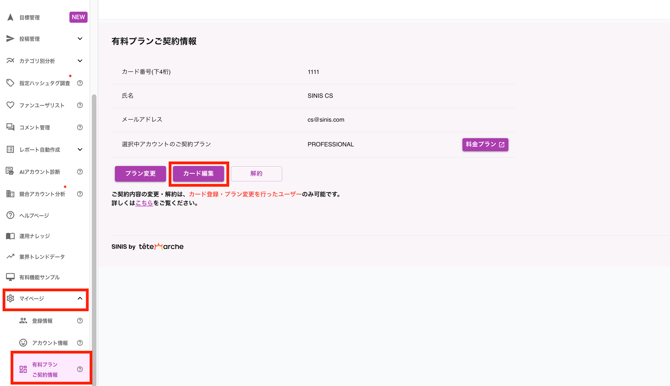Click the tête marche logo
The image size is (670, 386).
(161, 247)
